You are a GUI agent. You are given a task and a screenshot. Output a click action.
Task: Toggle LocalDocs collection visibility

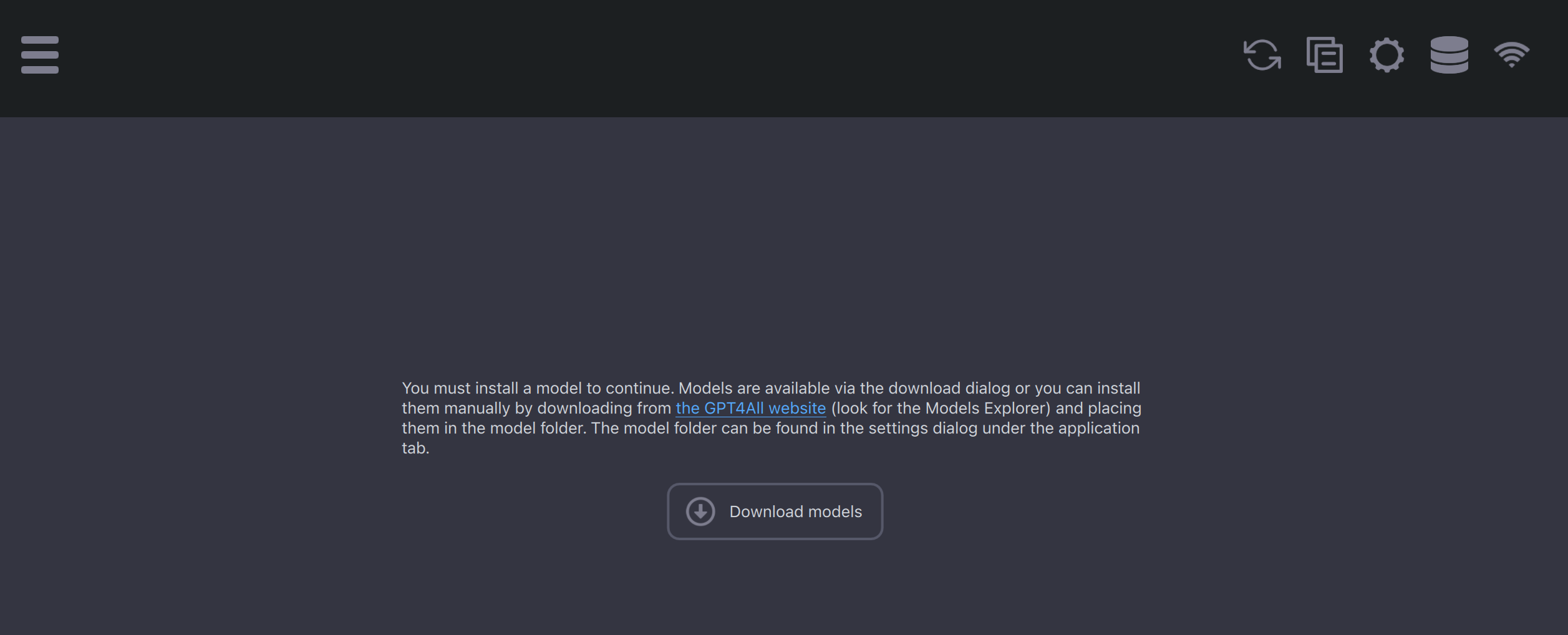coord(1449,56)
